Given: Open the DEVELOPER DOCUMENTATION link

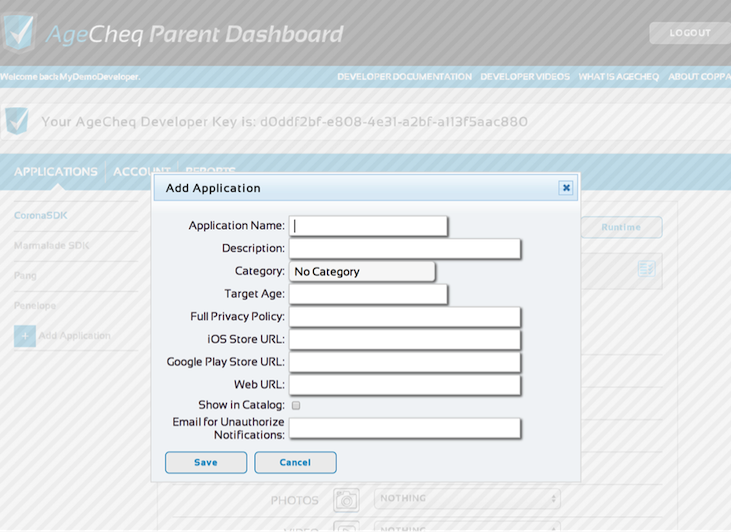Looking at the screenshot, I should [x=404, y=77].
